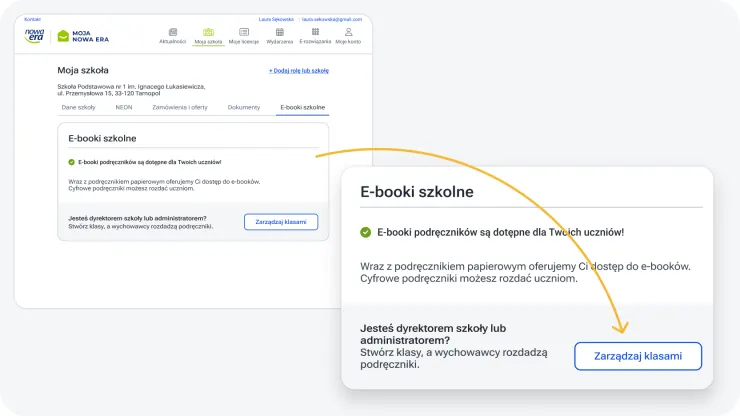Click the Nowa Era logo
The image size is (740, 416).
pos(35,36)
